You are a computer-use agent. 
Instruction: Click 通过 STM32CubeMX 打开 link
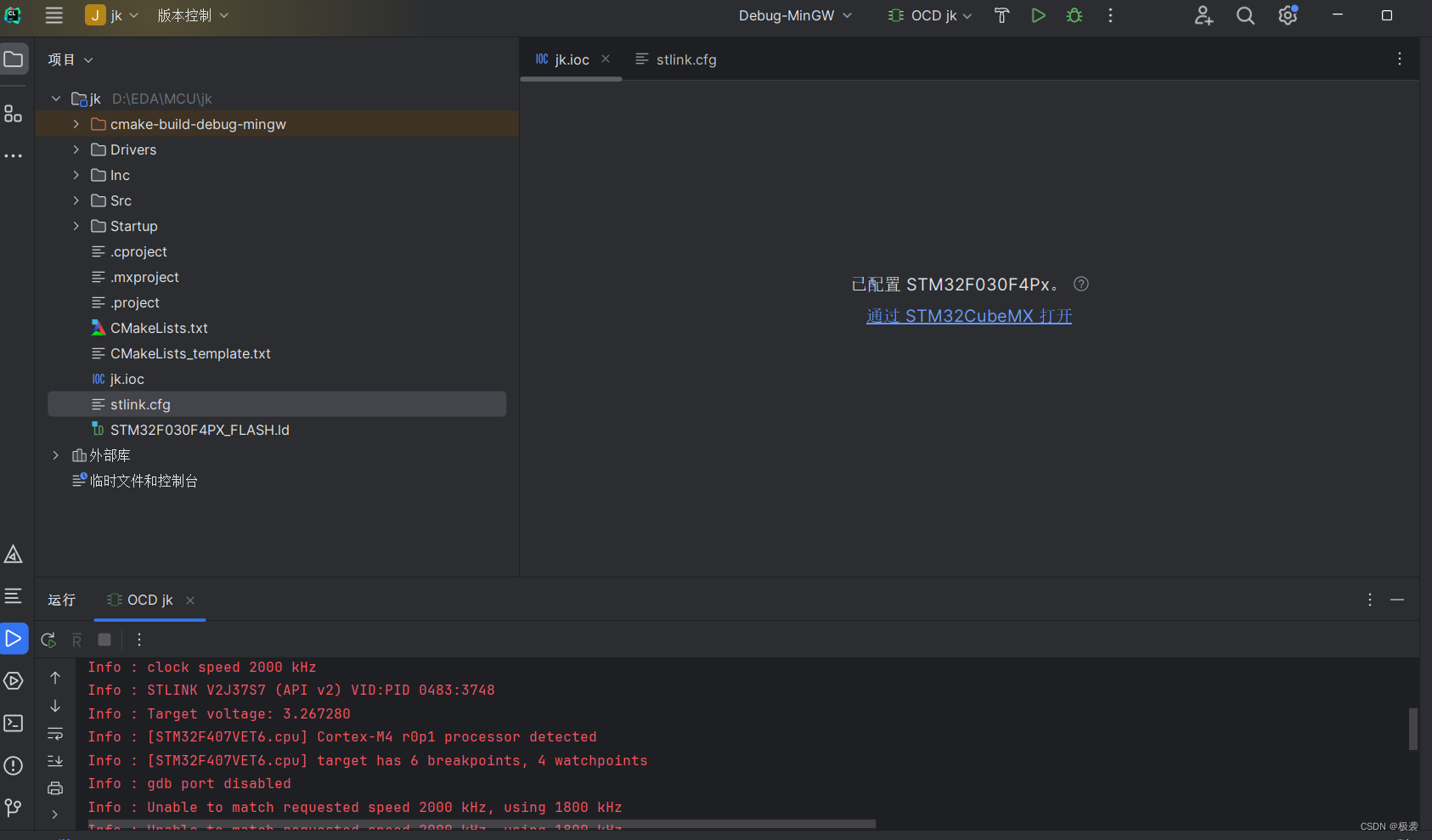(x=969, y=316)
